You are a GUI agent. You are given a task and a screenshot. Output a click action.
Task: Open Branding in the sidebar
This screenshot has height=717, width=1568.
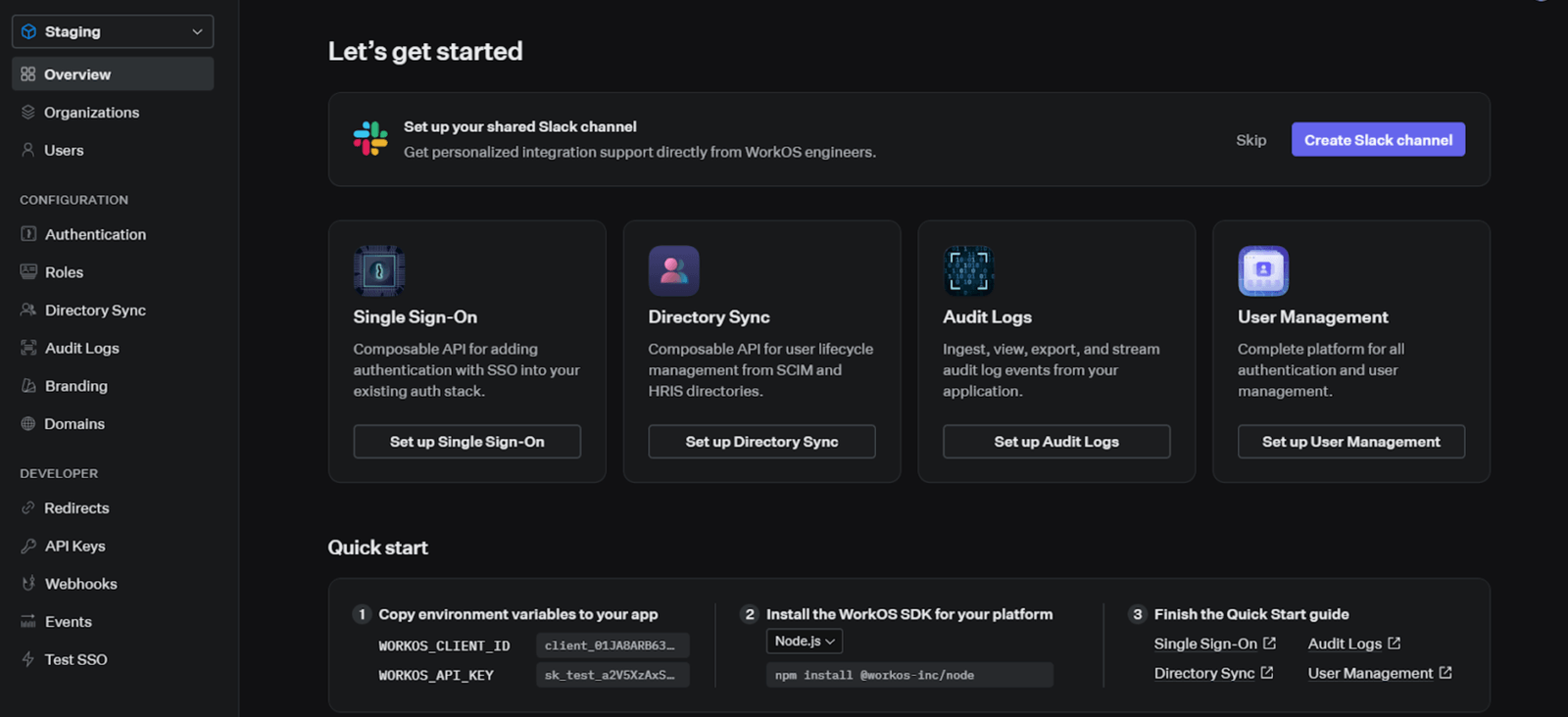click(x=113, y=386)
